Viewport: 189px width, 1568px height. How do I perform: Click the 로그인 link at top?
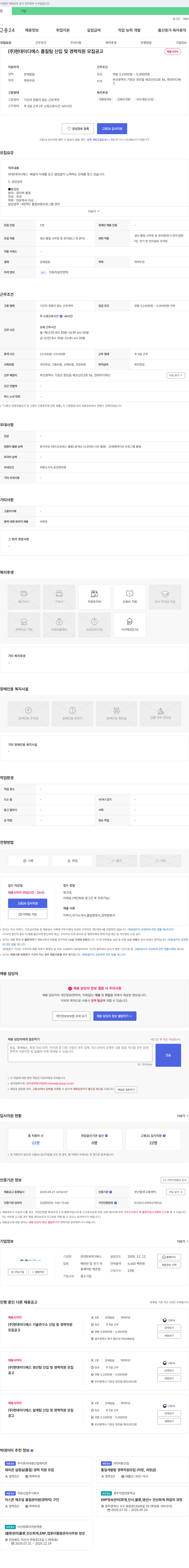[176, 19]
